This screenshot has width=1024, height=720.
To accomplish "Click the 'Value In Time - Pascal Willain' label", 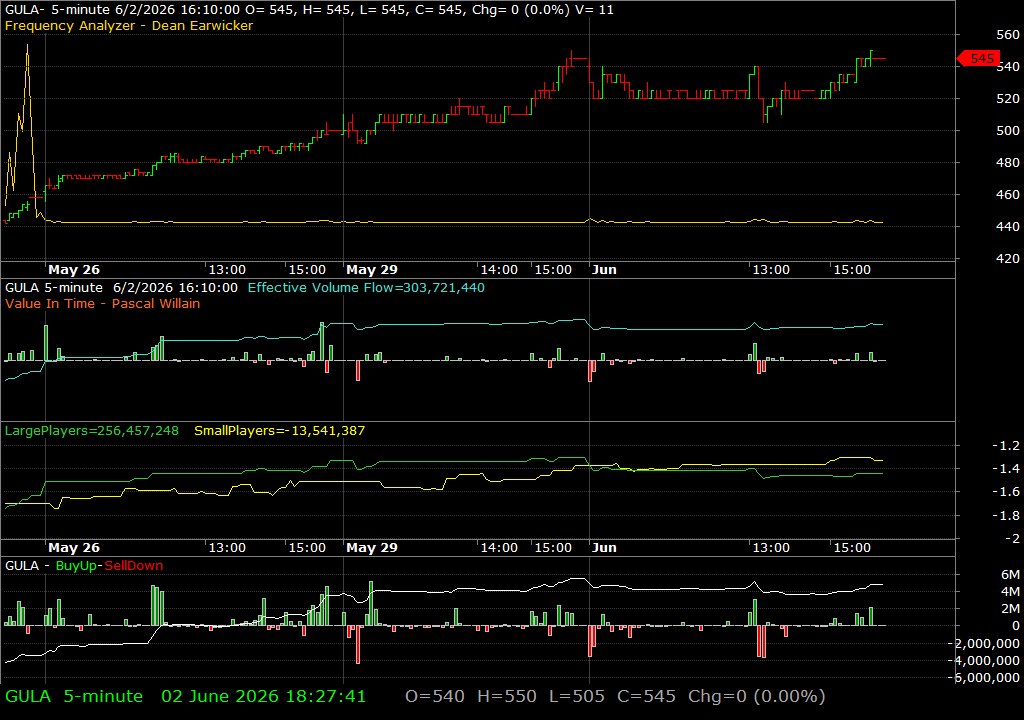I will tap(103, 303).
